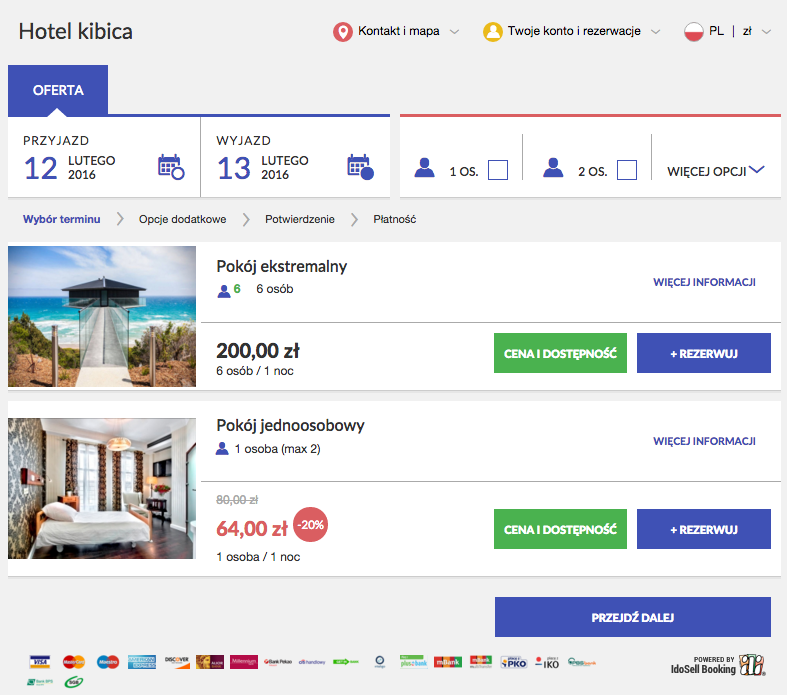Click the arrival date calendar icon

(x=171, y=166)
